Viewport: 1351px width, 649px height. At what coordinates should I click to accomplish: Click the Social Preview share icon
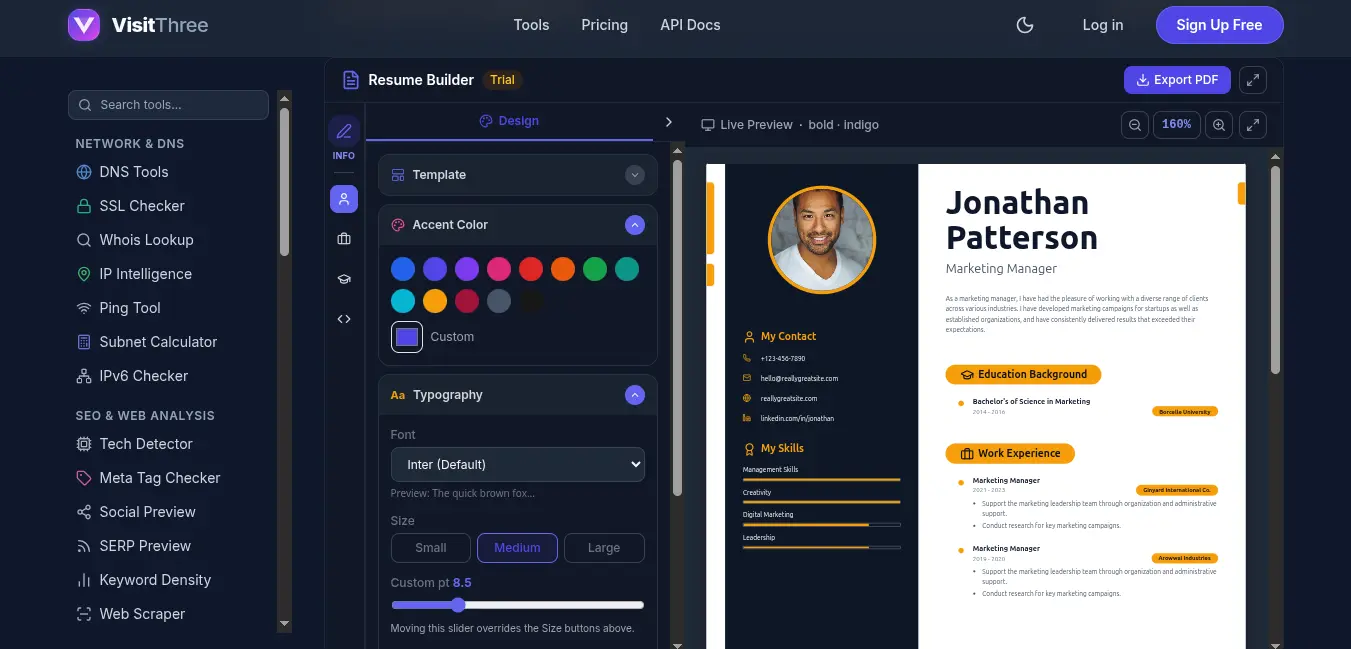[x=84, y=512]
